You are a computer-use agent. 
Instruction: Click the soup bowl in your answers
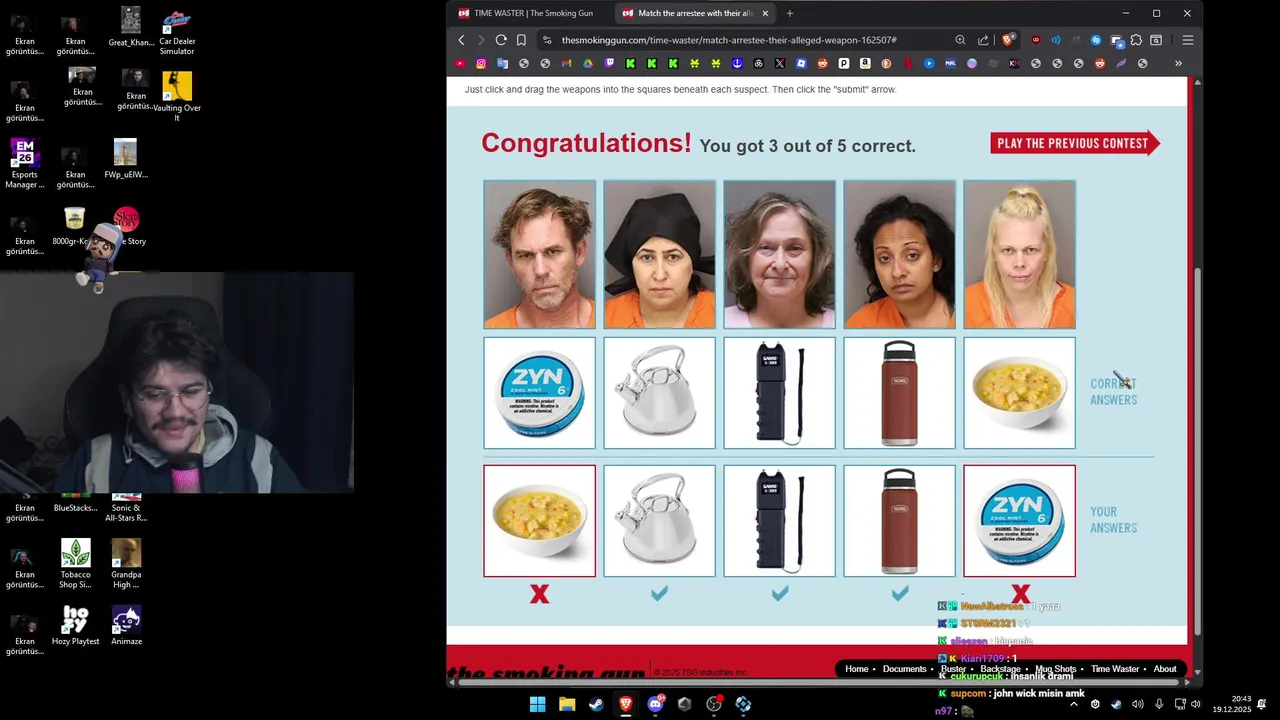pyautogui.click(x=539, y=521)
